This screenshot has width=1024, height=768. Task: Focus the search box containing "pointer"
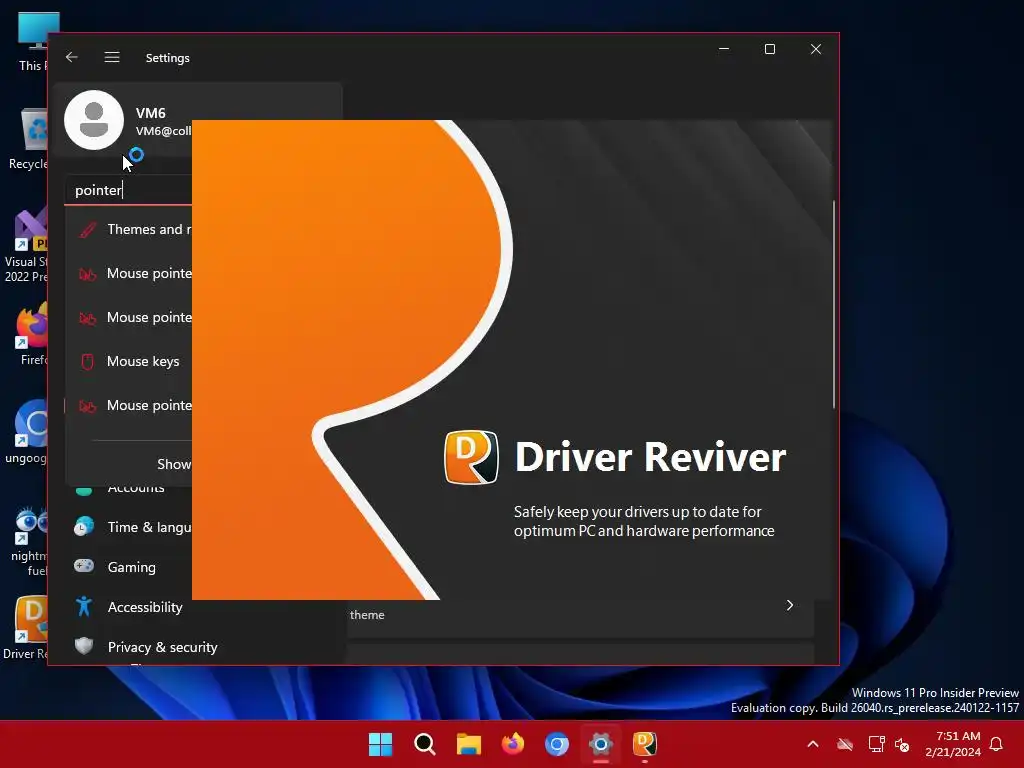pos(129,190)
